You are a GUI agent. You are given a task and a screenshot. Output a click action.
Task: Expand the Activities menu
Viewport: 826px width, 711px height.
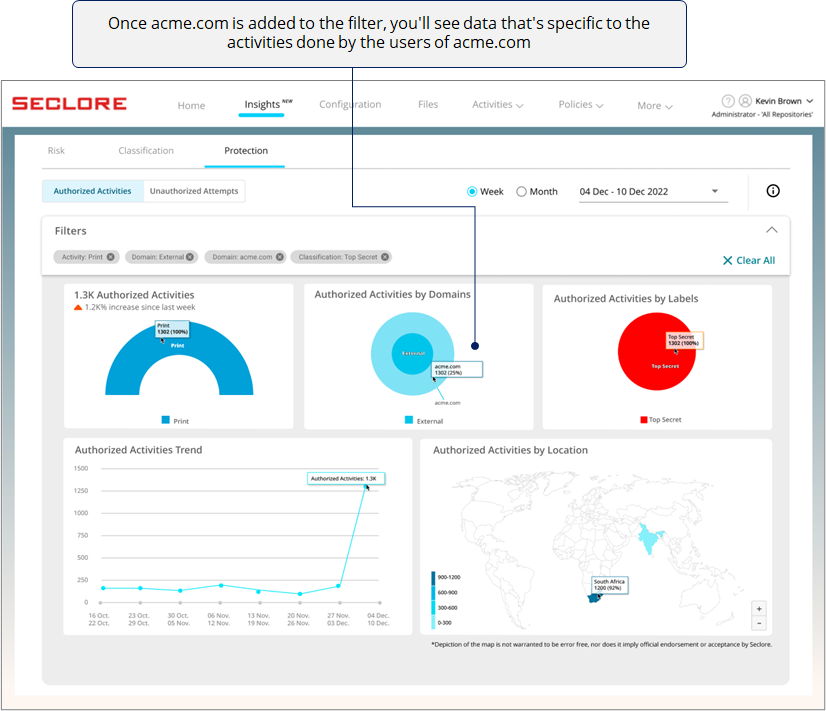pyautogui.click(x=497, y=105)
